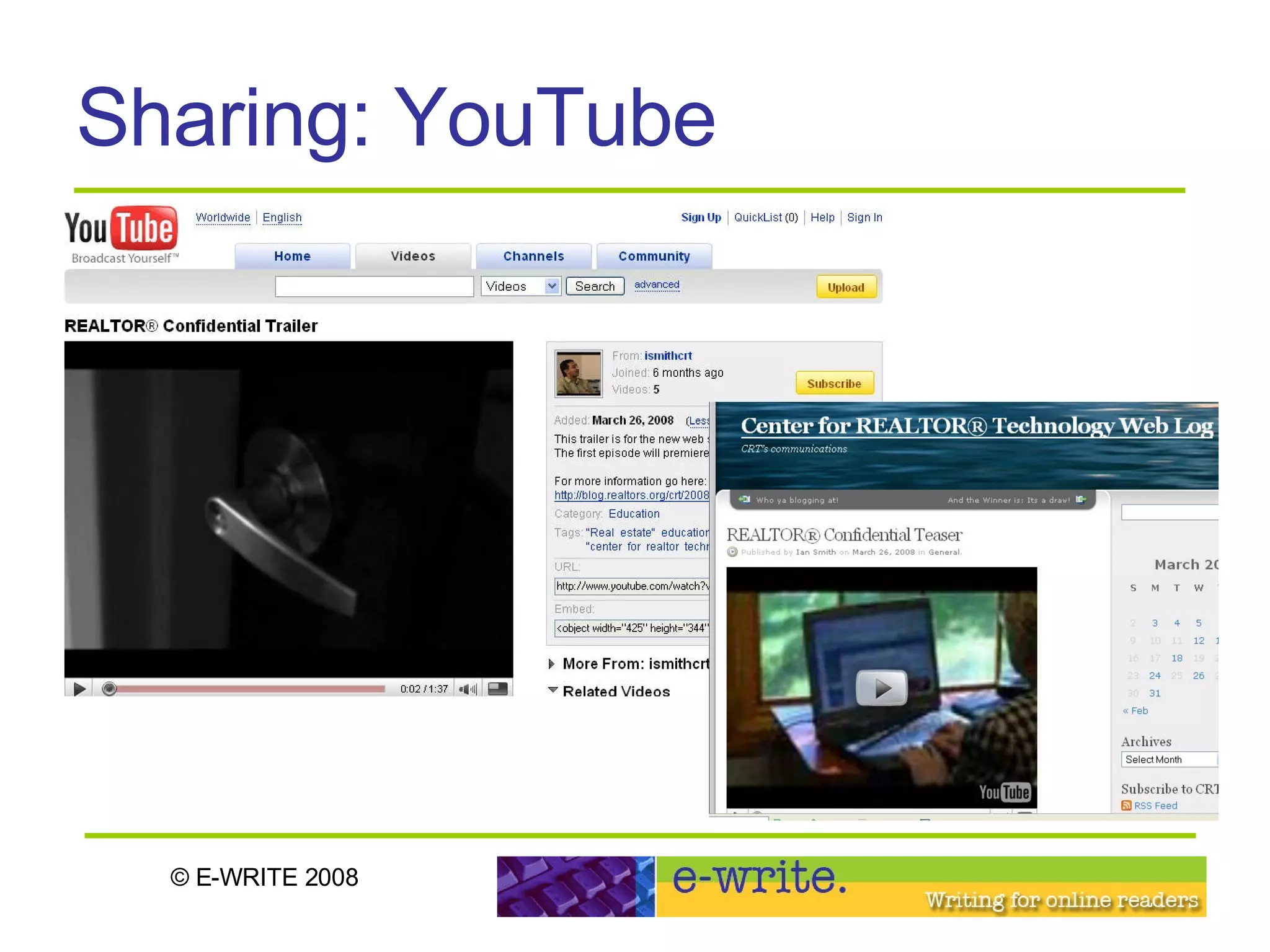The image size is (1270, 952).
Task: Toggle the full screen video icon
Action: (498, 689)
